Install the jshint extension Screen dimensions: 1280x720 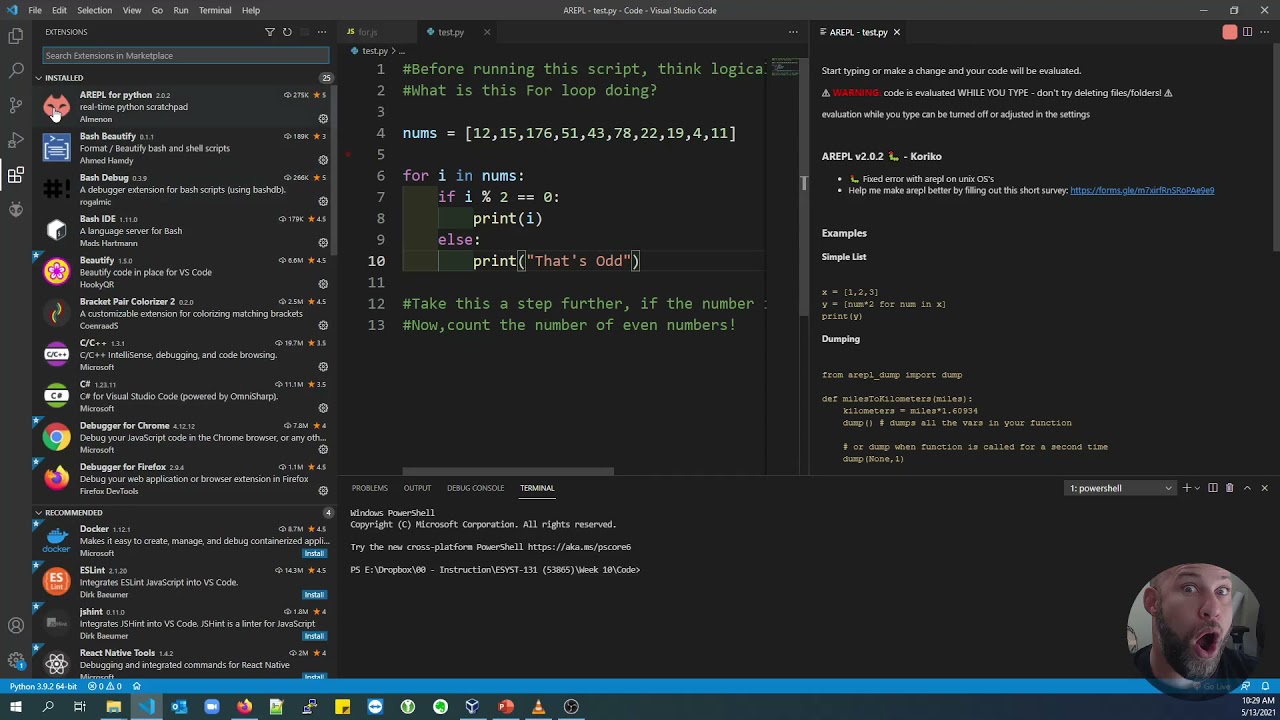click(x=314, y=636)
